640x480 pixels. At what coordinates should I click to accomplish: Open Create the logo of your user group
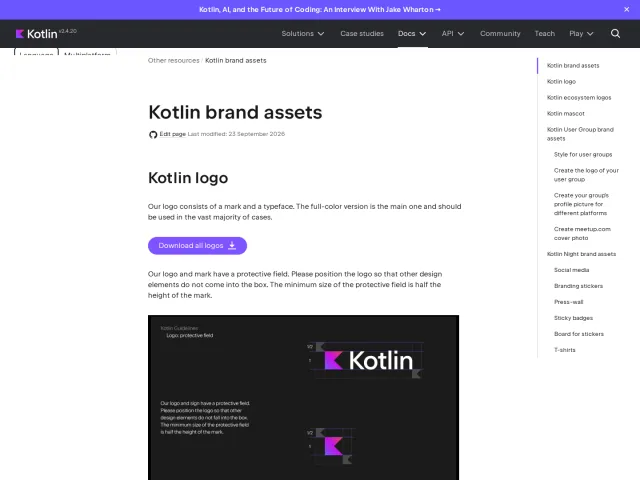[x=586, y=175]
